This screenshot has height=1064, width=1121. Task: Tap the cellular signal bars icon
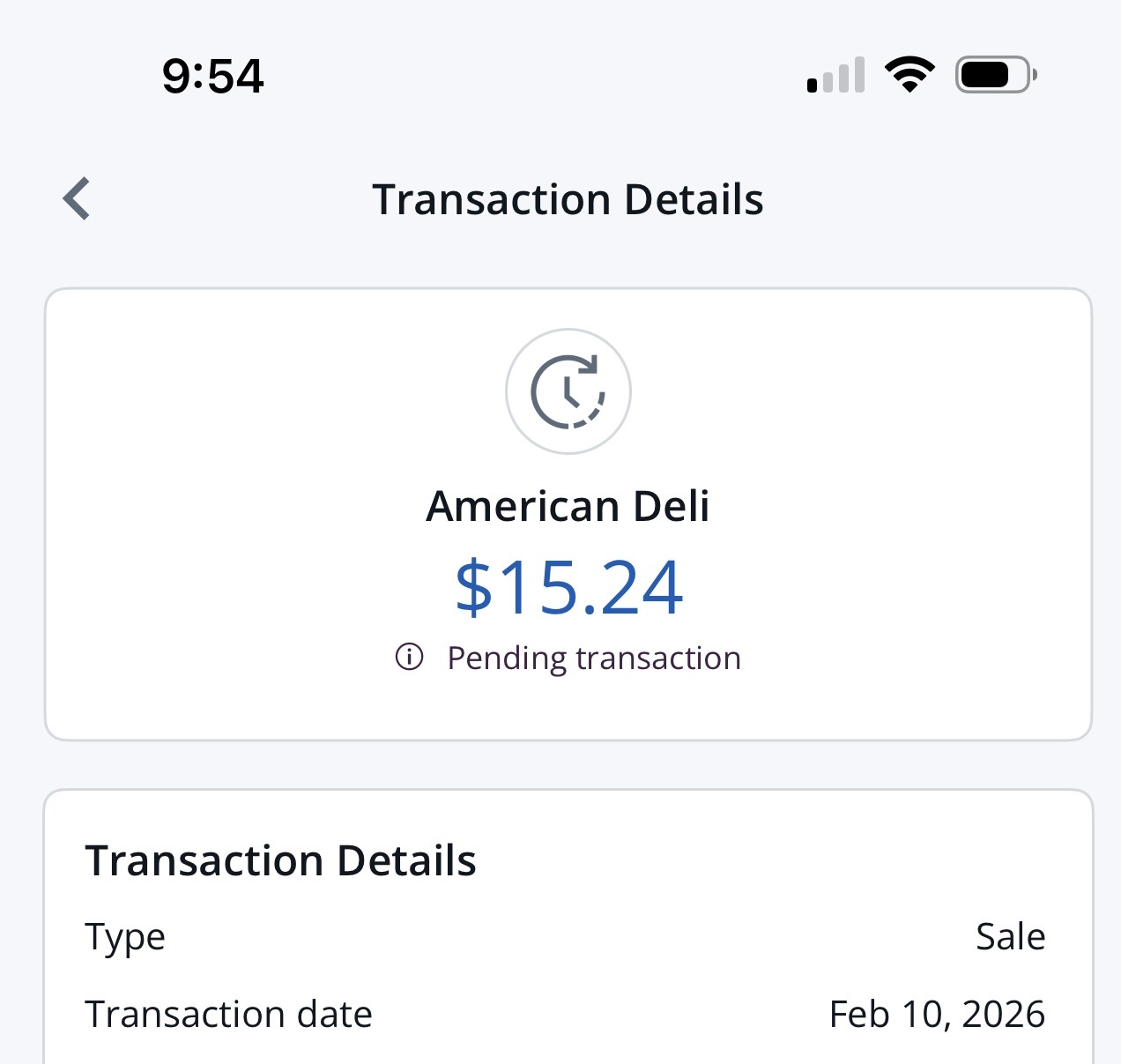835,76
